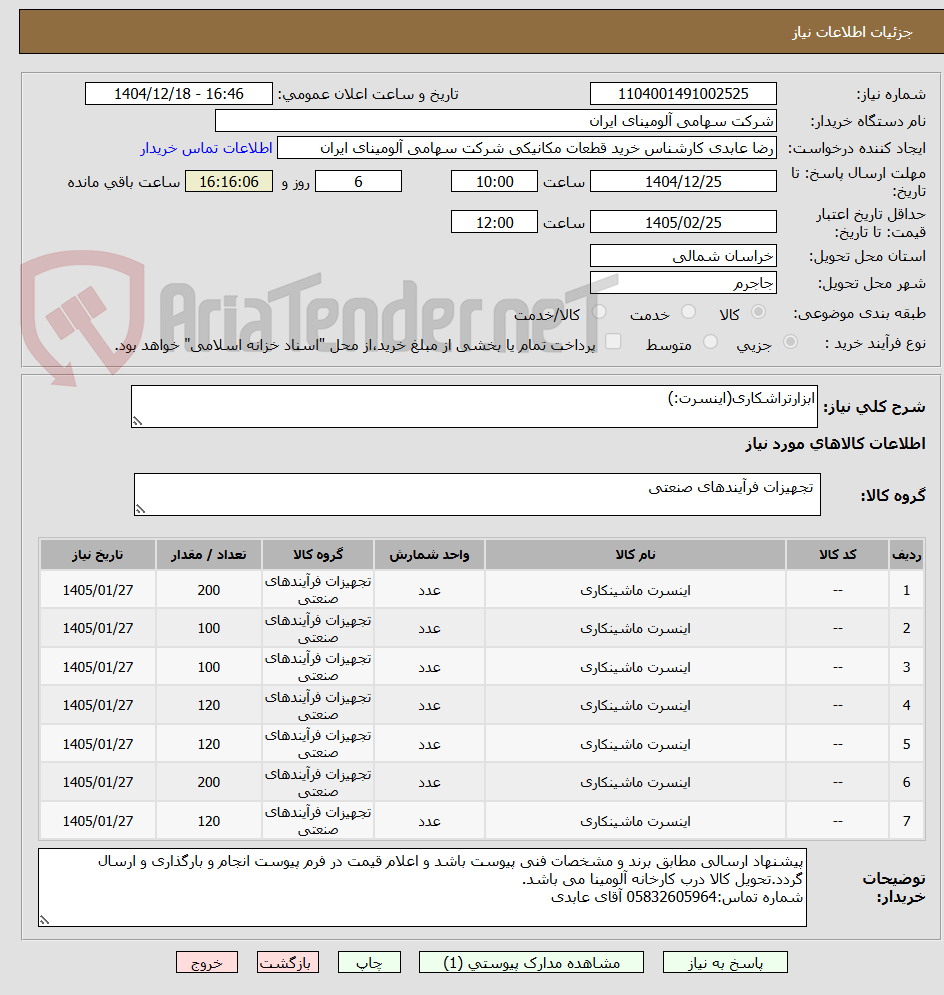Screen dimensions: 944x995
Task: Click quantity 200 in row 1
Action: pos(209,590)
